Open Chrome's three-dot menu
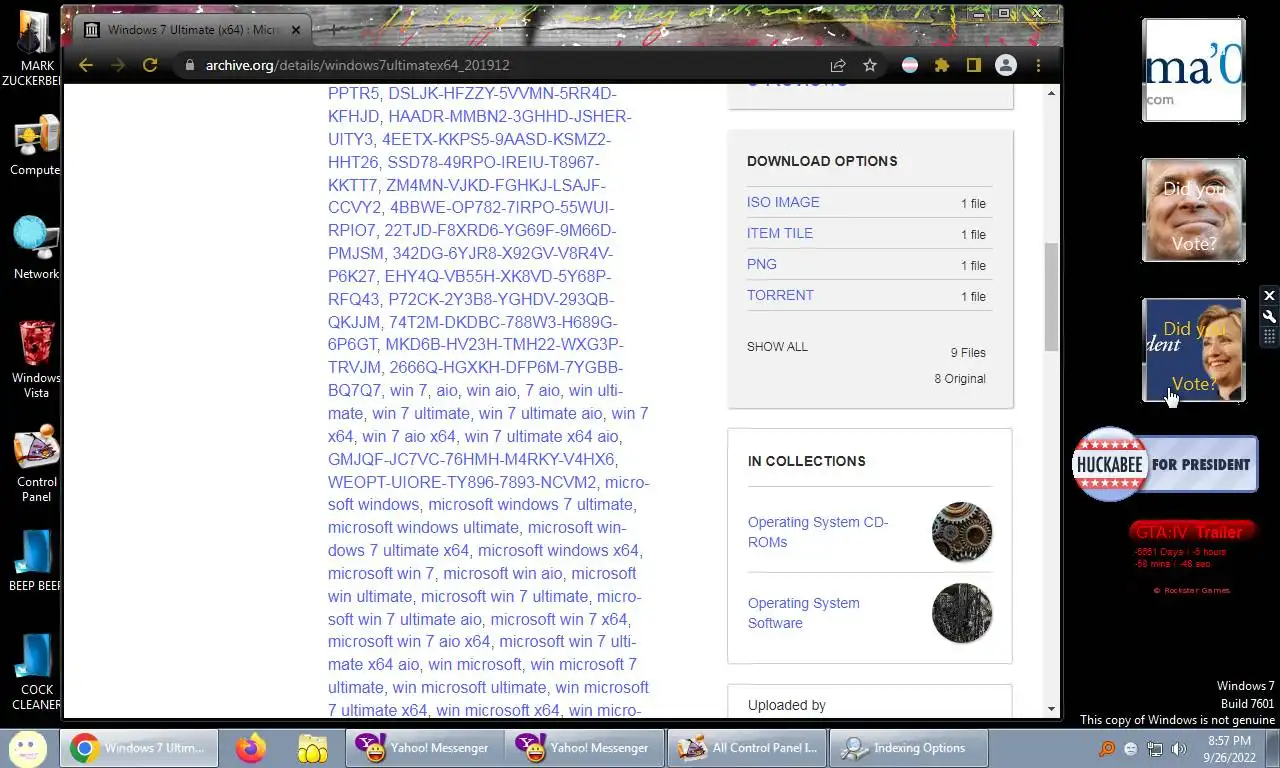 [1038, 65]
